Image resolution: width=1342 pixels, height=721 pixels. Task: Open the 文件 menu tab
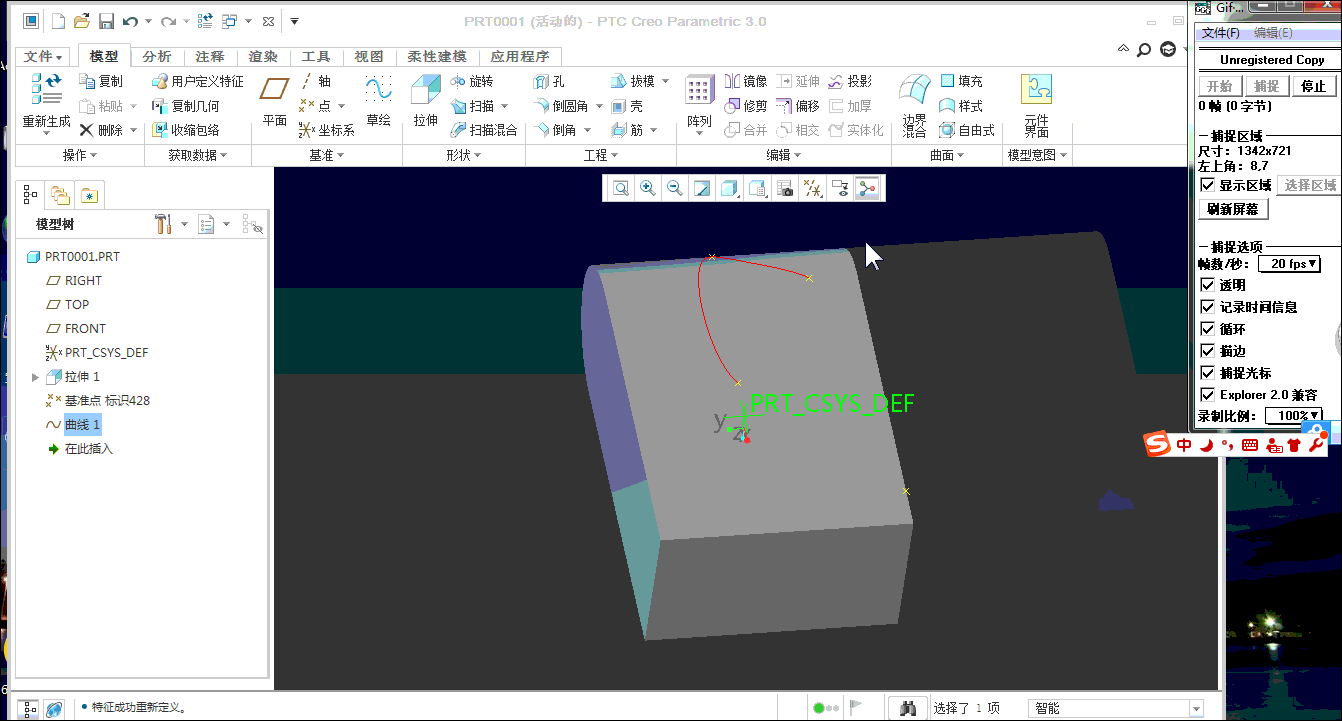click(x=44, y=56)
